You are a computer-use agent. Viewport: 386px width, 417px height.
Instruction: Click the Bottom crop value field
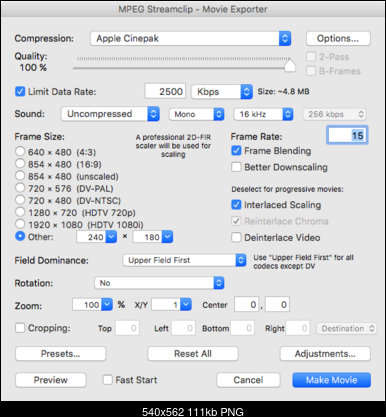point(243,328)
